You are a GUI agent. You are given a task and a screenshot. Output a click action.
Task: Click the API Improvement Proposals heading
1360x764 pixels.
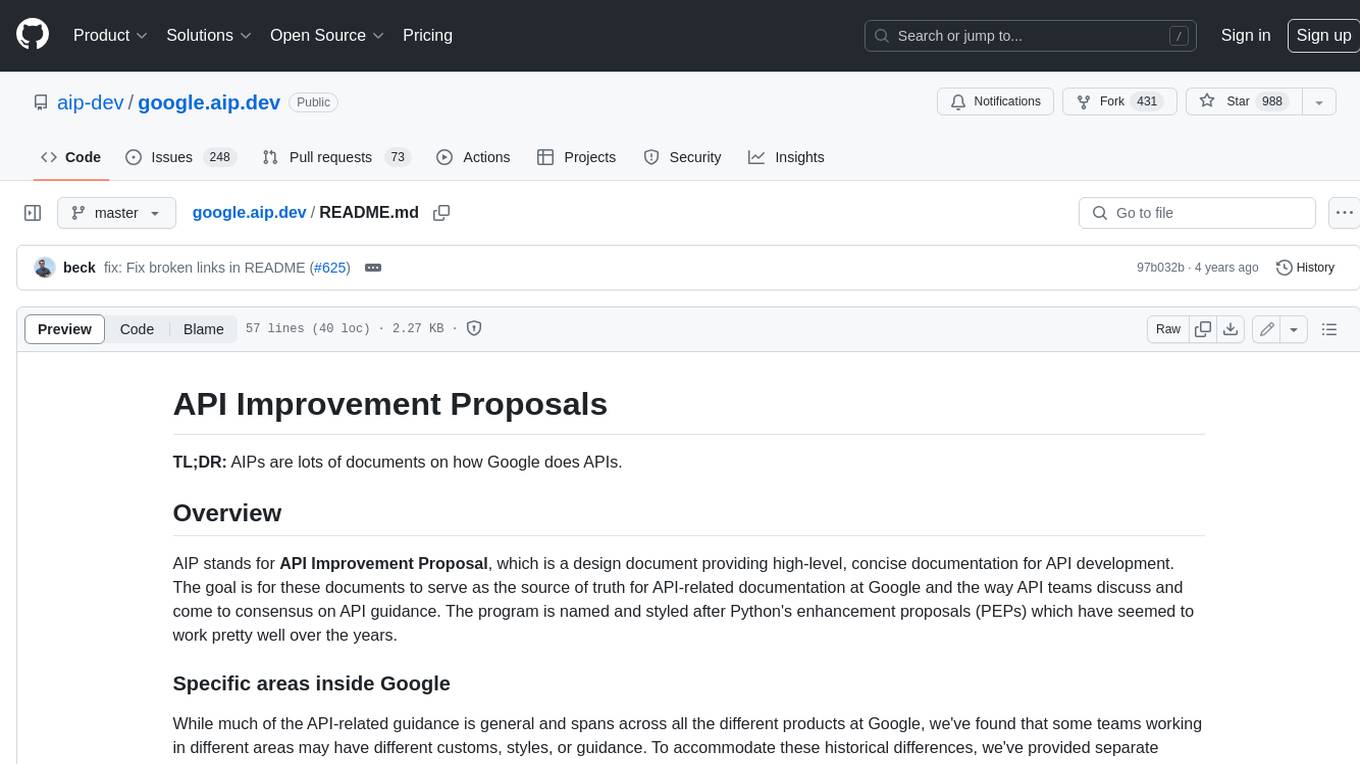(x=390, y=404)
